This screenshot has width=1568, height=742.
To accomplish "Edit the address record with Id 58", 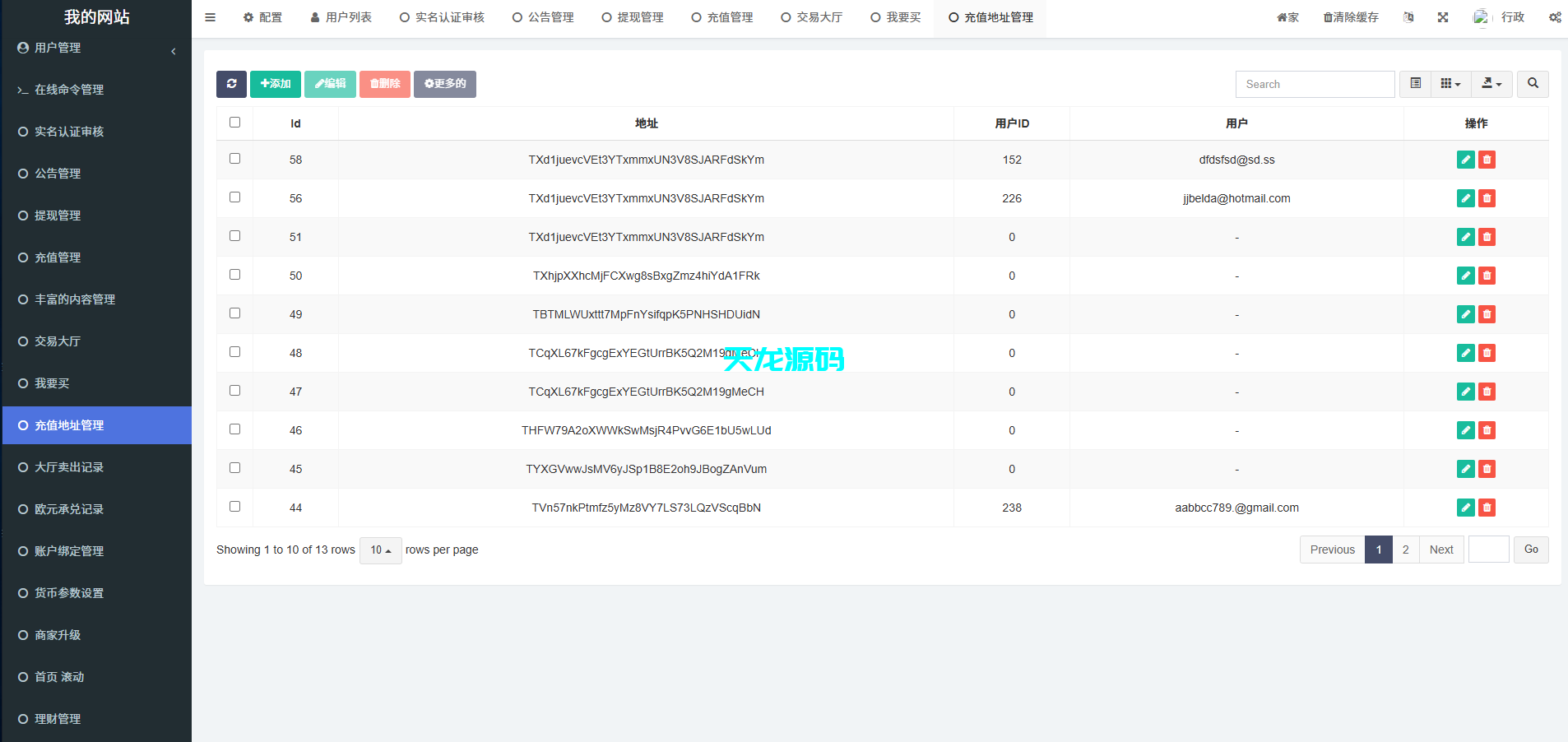I will click(1465, 160).
